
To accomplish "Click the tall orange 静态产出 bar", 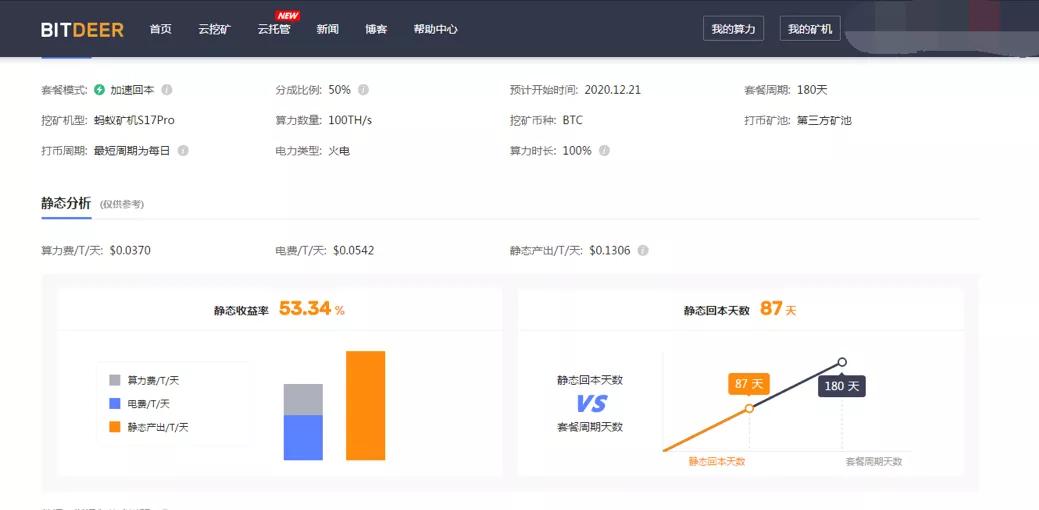I will (365, 405).
